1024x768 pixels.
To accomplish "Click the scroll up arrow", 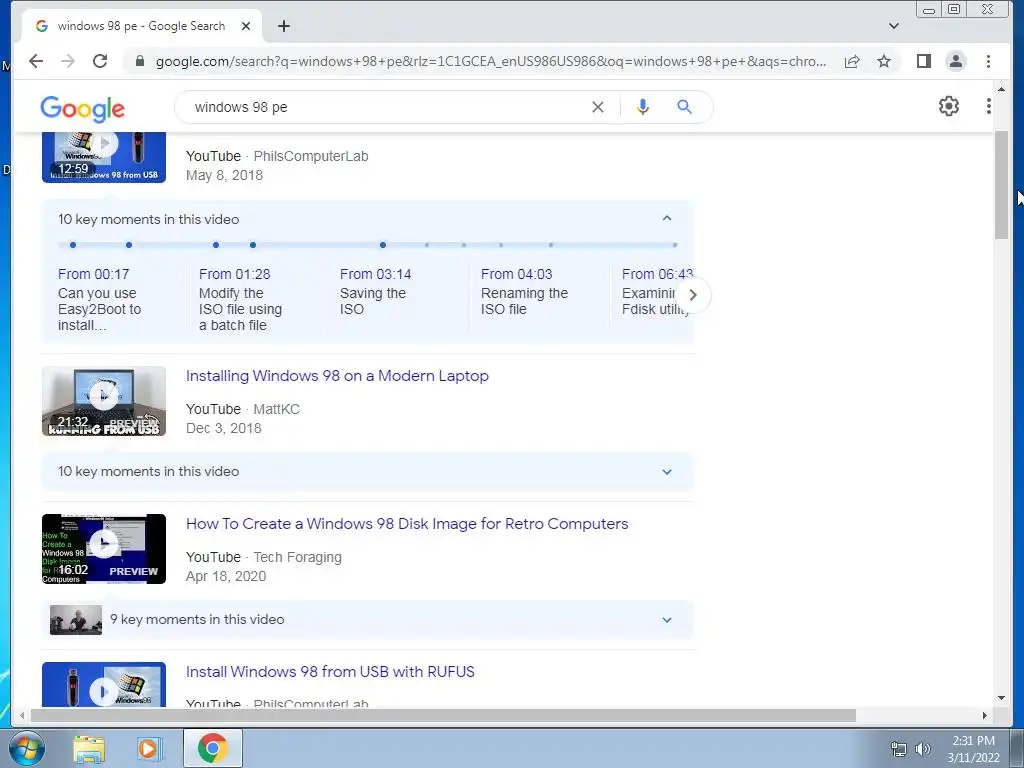I will click(x=1001, y=88).
